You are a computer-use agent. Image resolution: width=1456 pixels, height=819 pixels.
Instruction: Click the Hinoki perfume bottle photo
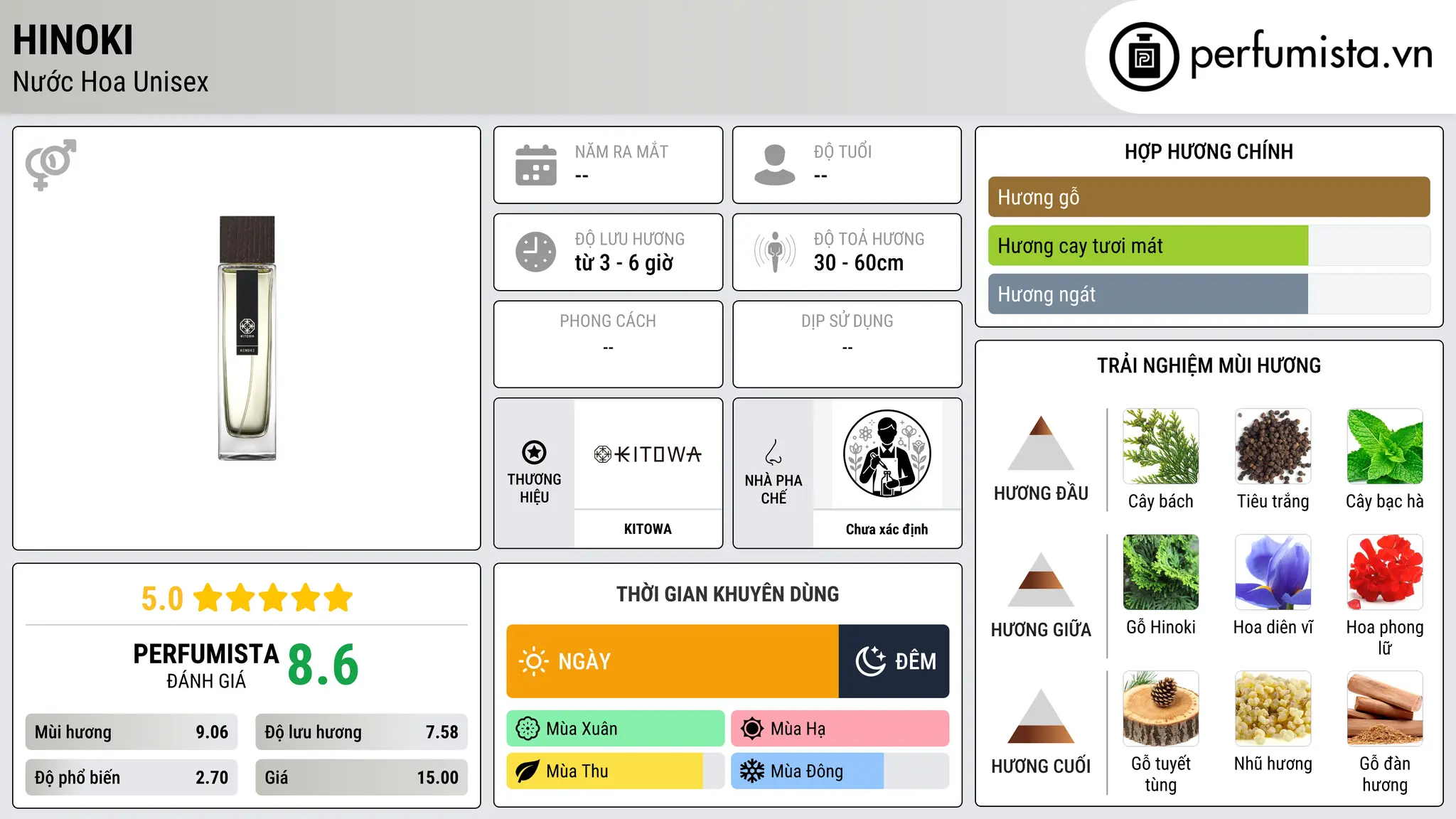[x=247, y=338]
